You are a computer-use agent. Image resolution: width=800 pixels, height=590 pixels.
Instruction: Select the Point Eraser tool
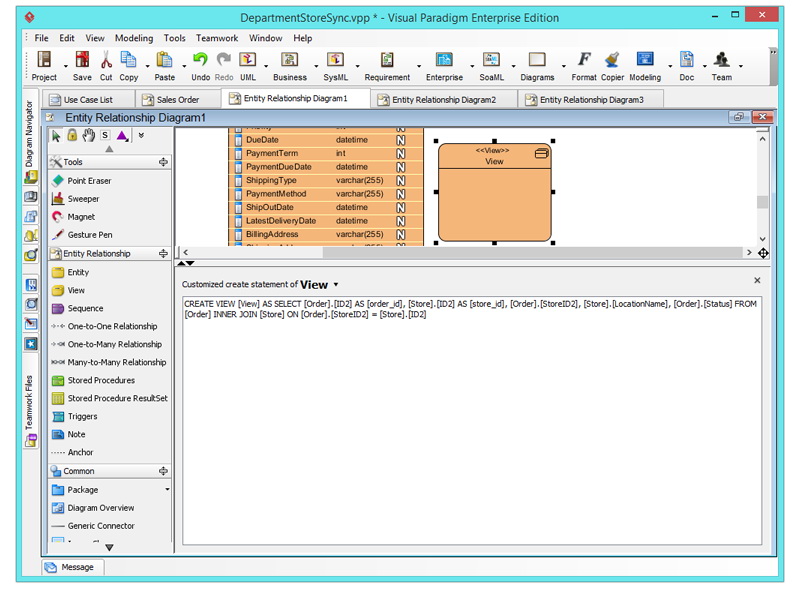[x=89, y=181]
